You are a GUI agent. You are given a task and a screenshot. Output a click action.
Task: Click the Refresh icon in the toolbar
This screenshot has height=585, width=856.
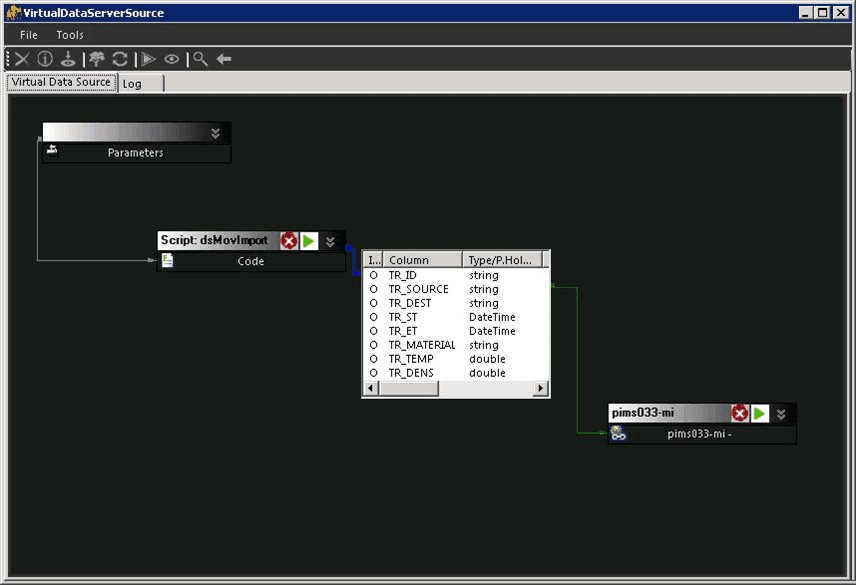coord(120,59)
